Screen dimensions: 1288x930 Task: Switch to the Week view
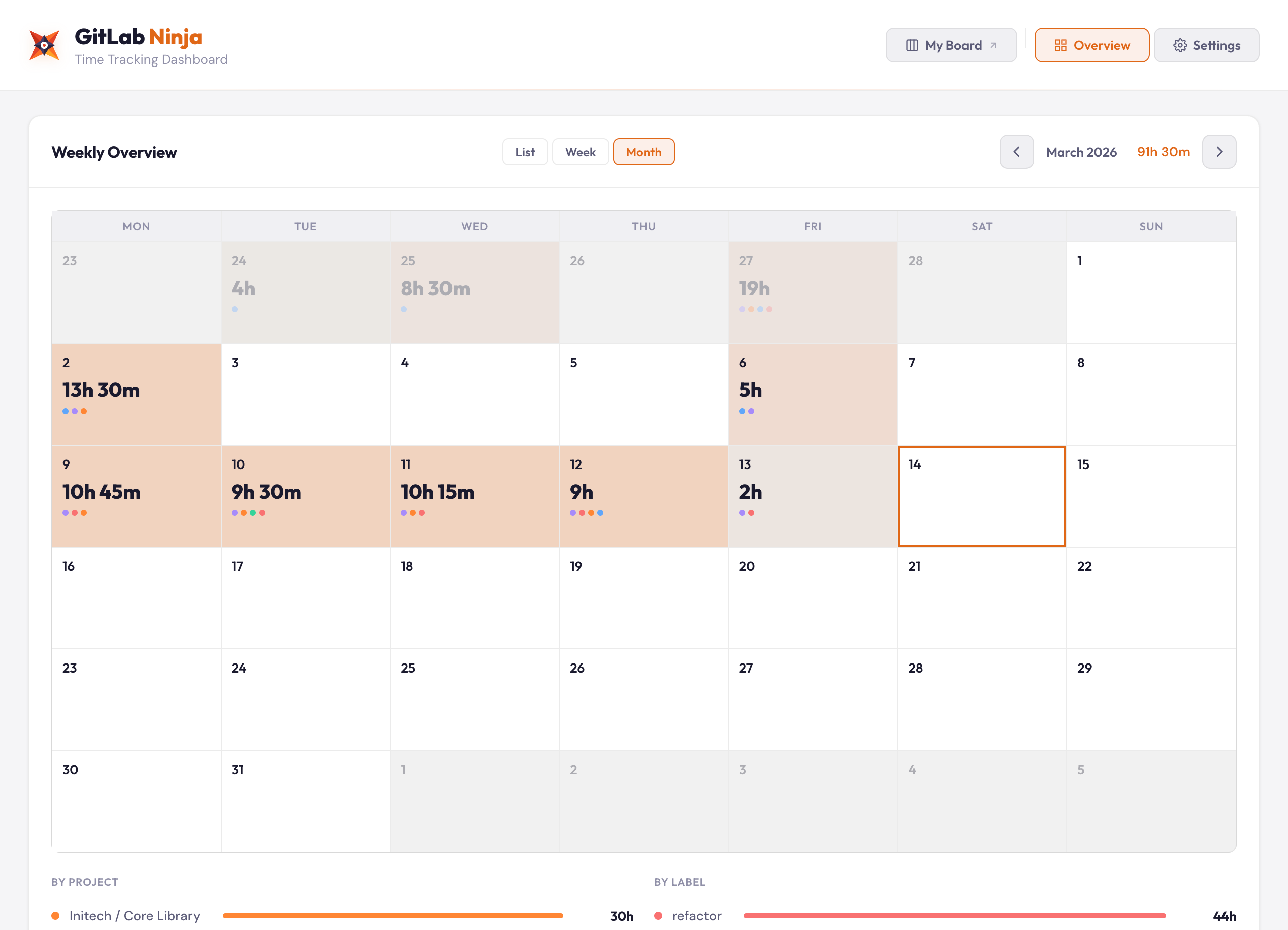click(581, 152)
